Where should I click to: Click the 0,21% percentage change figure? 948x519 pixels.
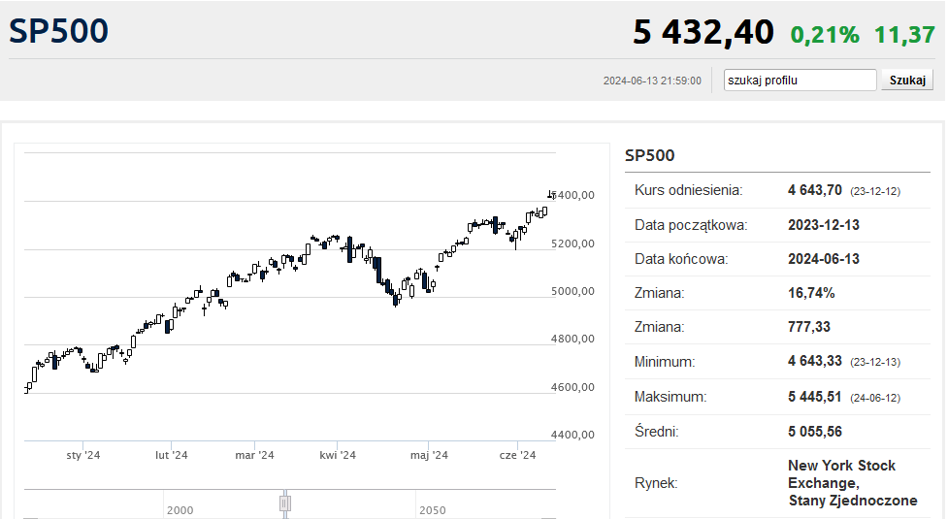(x=825, y=34)
